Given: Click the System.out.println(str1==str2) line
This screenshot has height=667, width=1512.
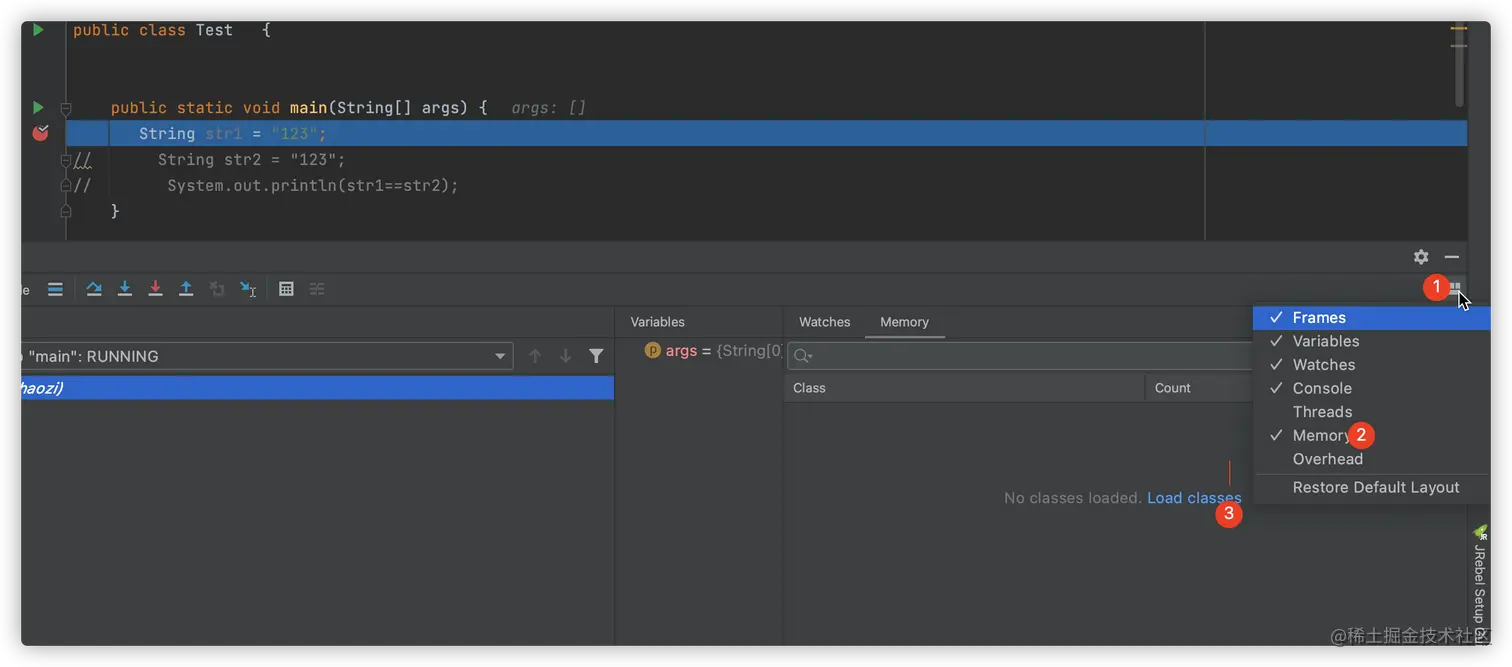Looking at the screenshot, I should coord(312,186).
